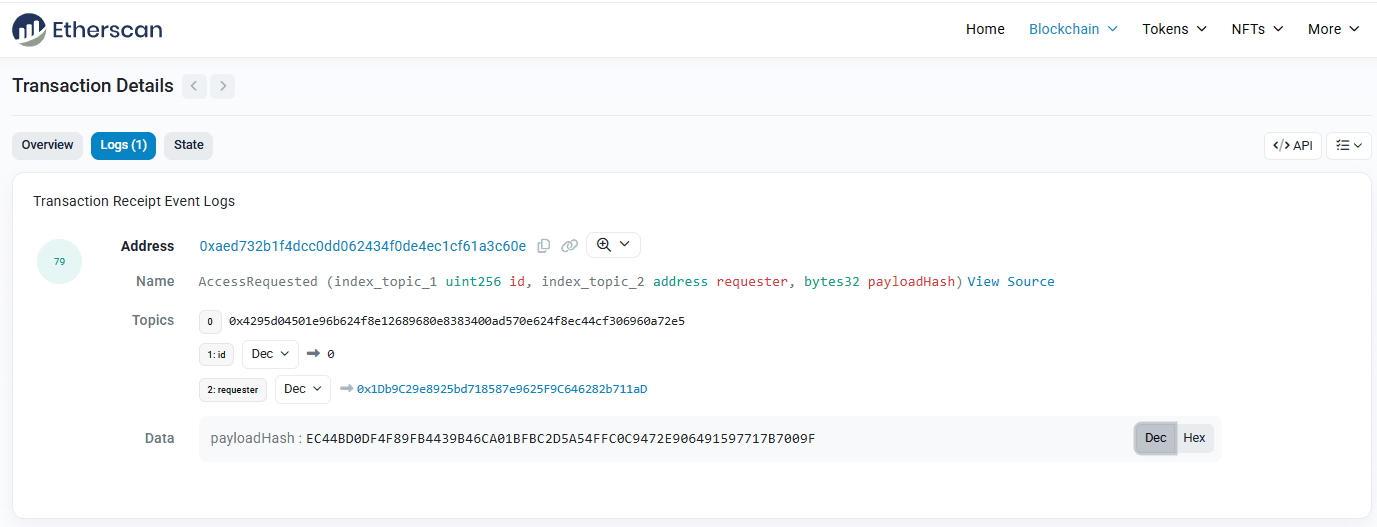Switch data display to Hex
The height and width of the screenshot is (527, 1377).
[x=1194, y=438]
